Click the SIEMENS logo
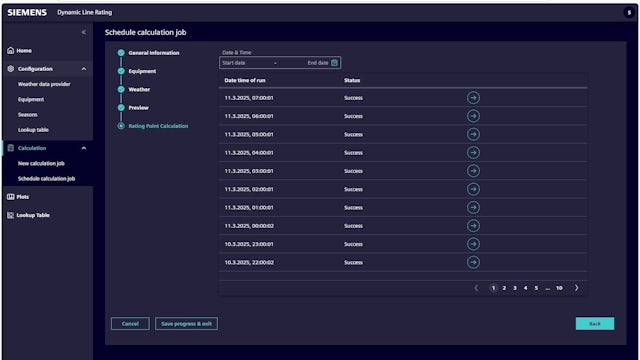This screenshot has height=360, width=640. coord(27,12)
